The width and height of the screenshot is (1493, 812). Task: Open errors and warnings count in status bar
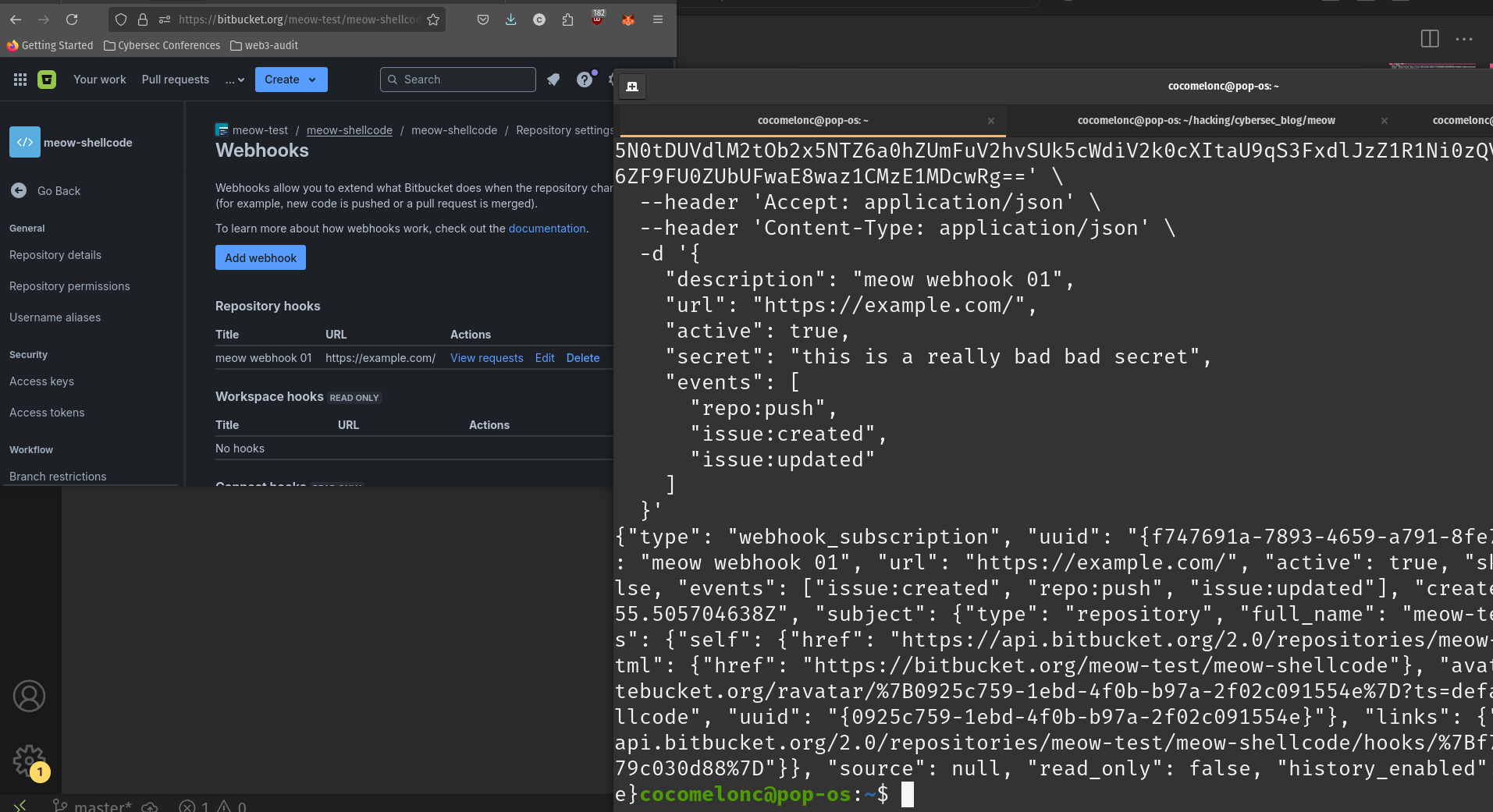pos(213,806)
